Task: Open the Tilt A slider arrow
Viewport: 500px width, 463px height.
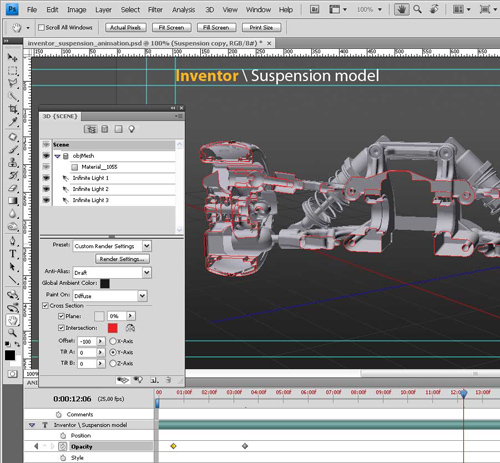Action: pyautogui.click(x=100, y=352)
